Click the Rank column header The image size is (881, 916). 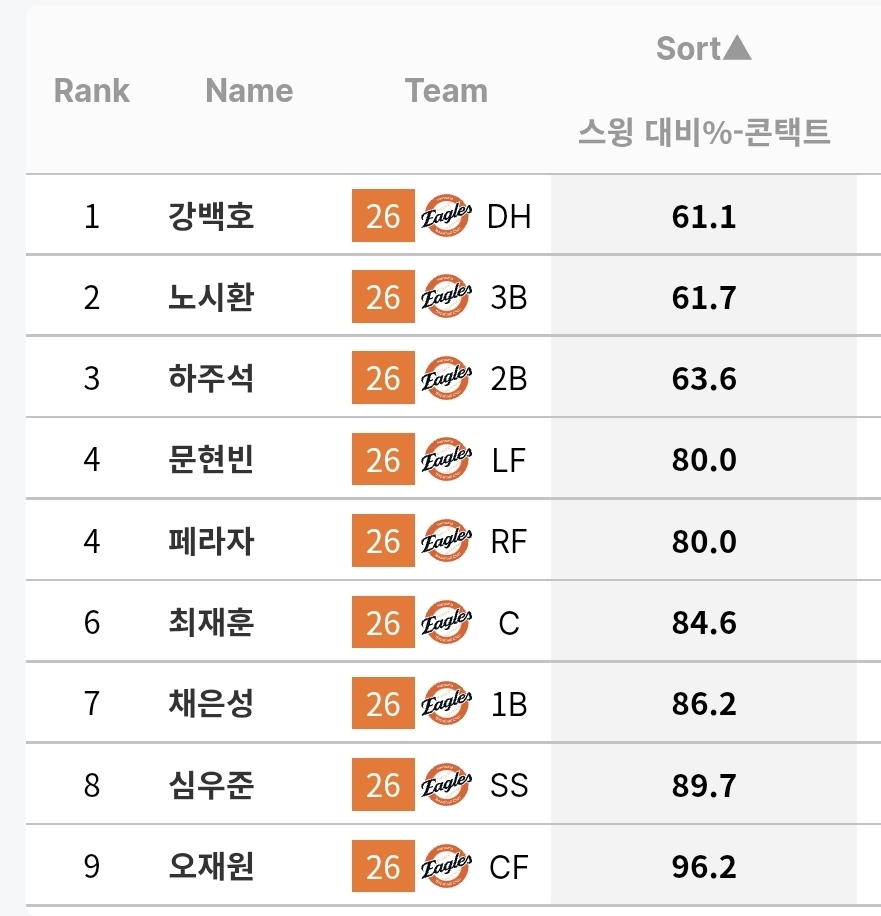coord(92,91)
